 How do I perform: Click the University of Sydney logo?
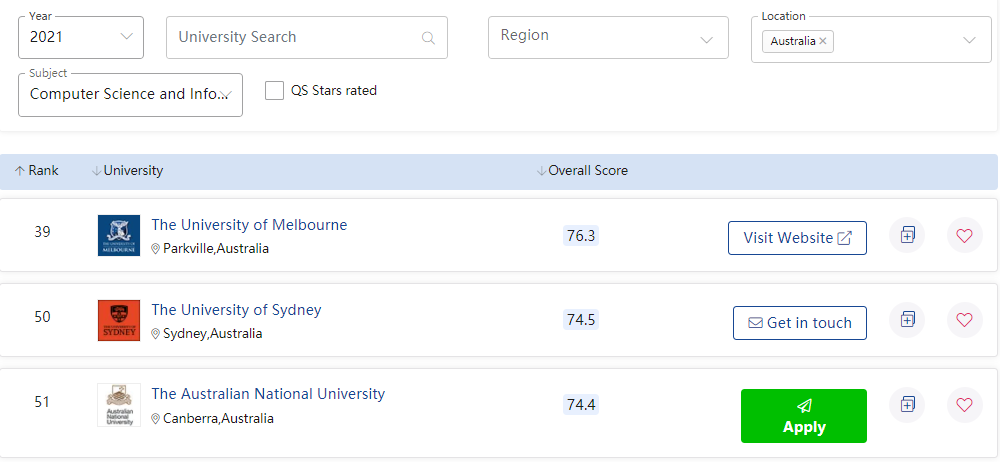[x=119, y=320]
